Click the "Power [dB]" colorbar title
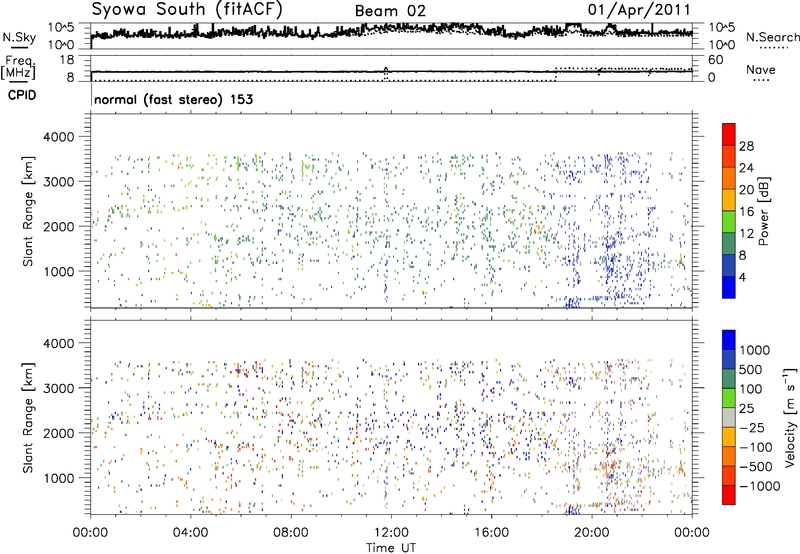 764,211
